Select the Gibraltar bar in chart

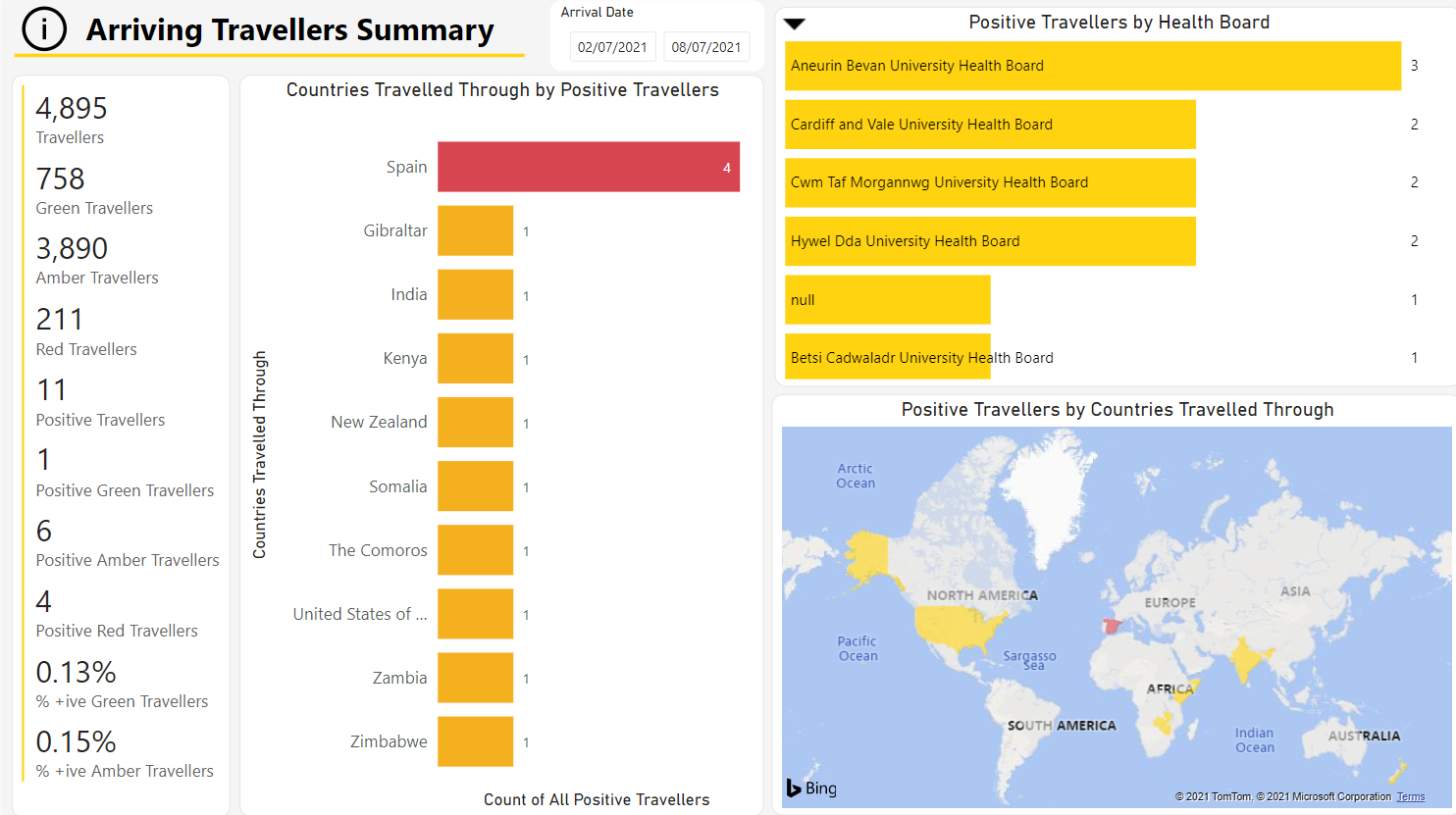click(x=475, y=230)
